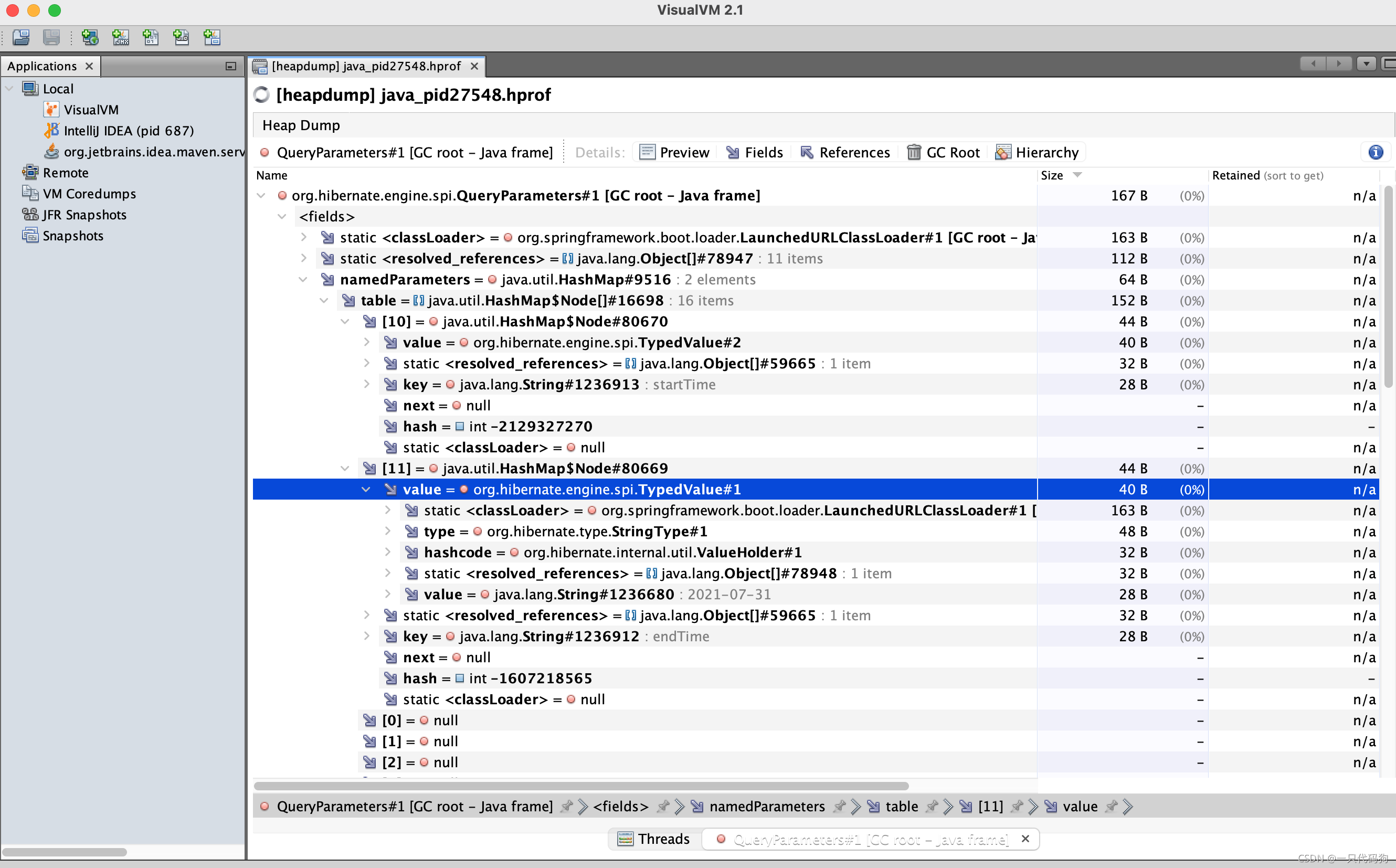This screenshot has height=868, width=1396.
Task: Expand the hashcode ValueHolder#1 field
Action: pyautogui.click(x=387, y=552)
